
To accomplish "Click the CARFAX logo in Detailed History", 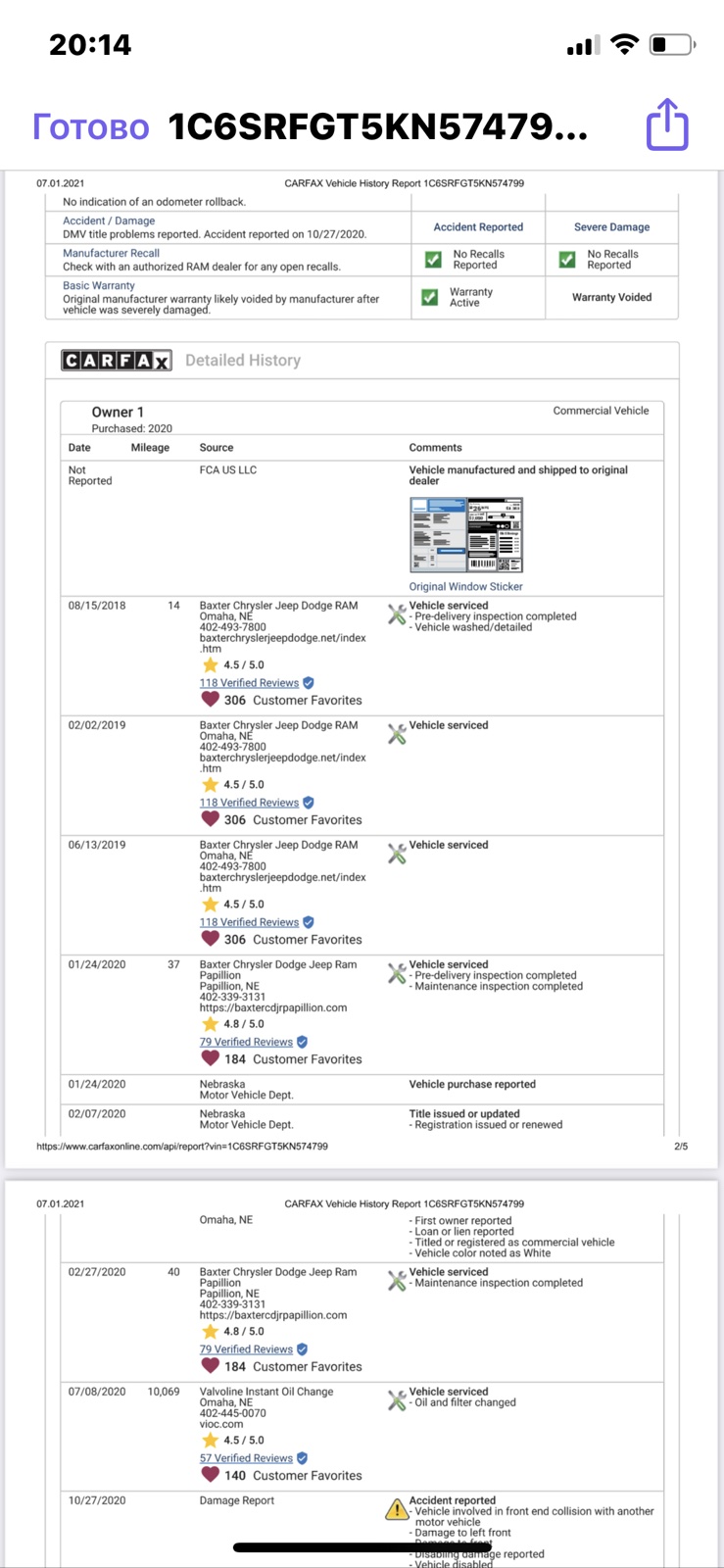I will (117, 361).
